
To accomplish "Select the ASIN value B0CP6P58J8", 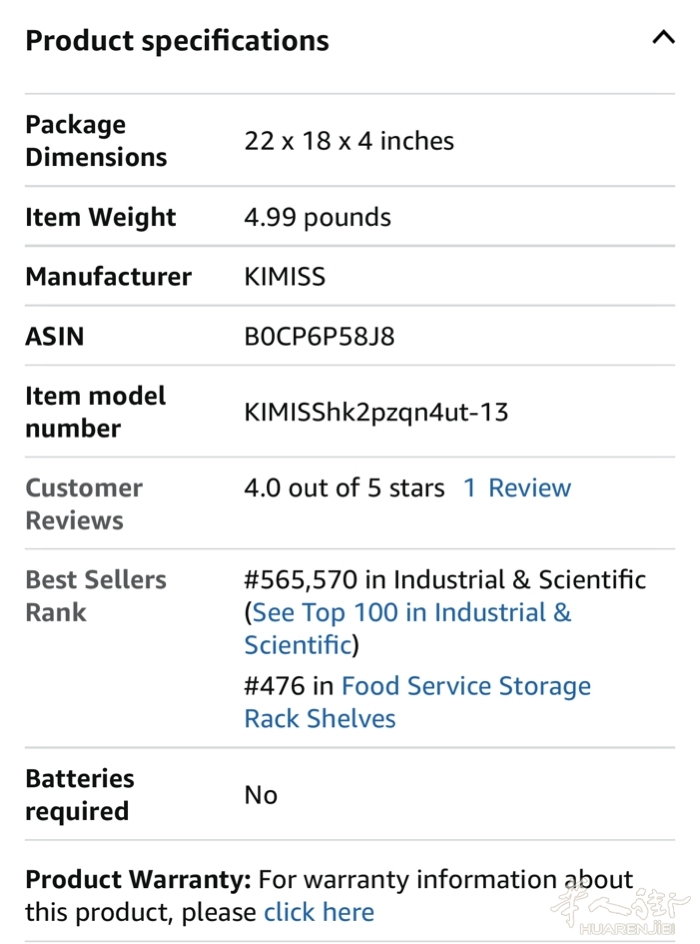I will point(319,336).
